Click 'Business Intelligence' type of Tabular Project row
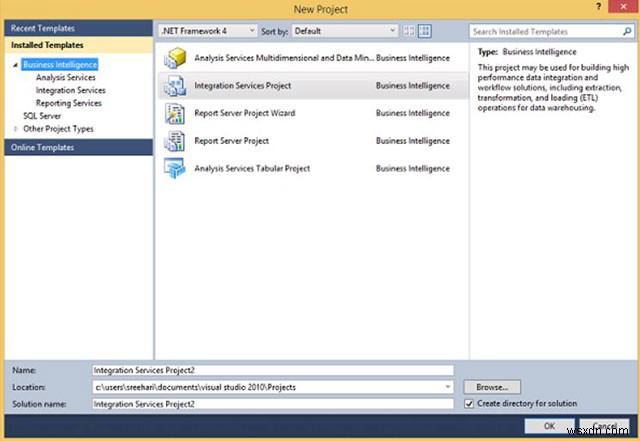 [x=413, y=168]
